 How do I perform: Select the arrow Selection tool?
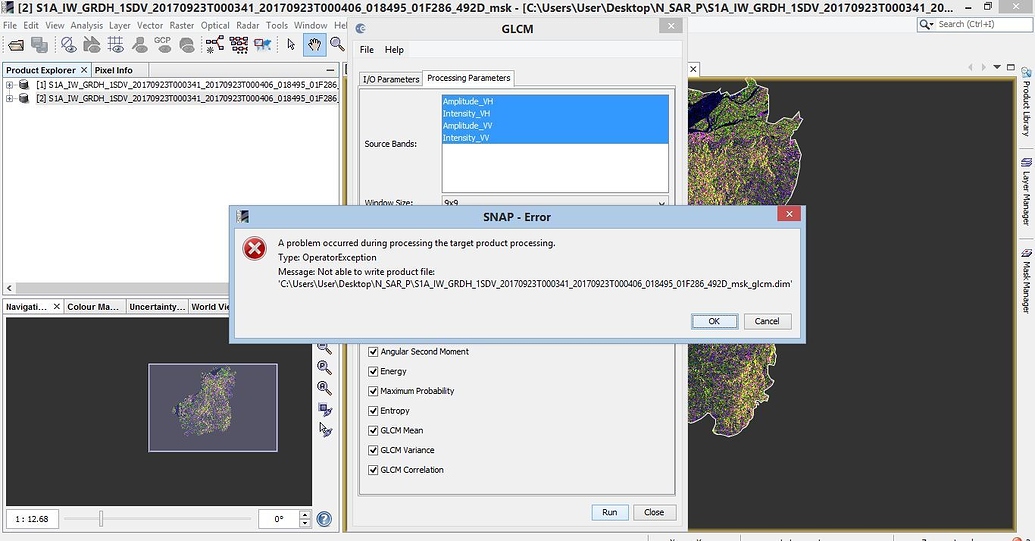291,45
